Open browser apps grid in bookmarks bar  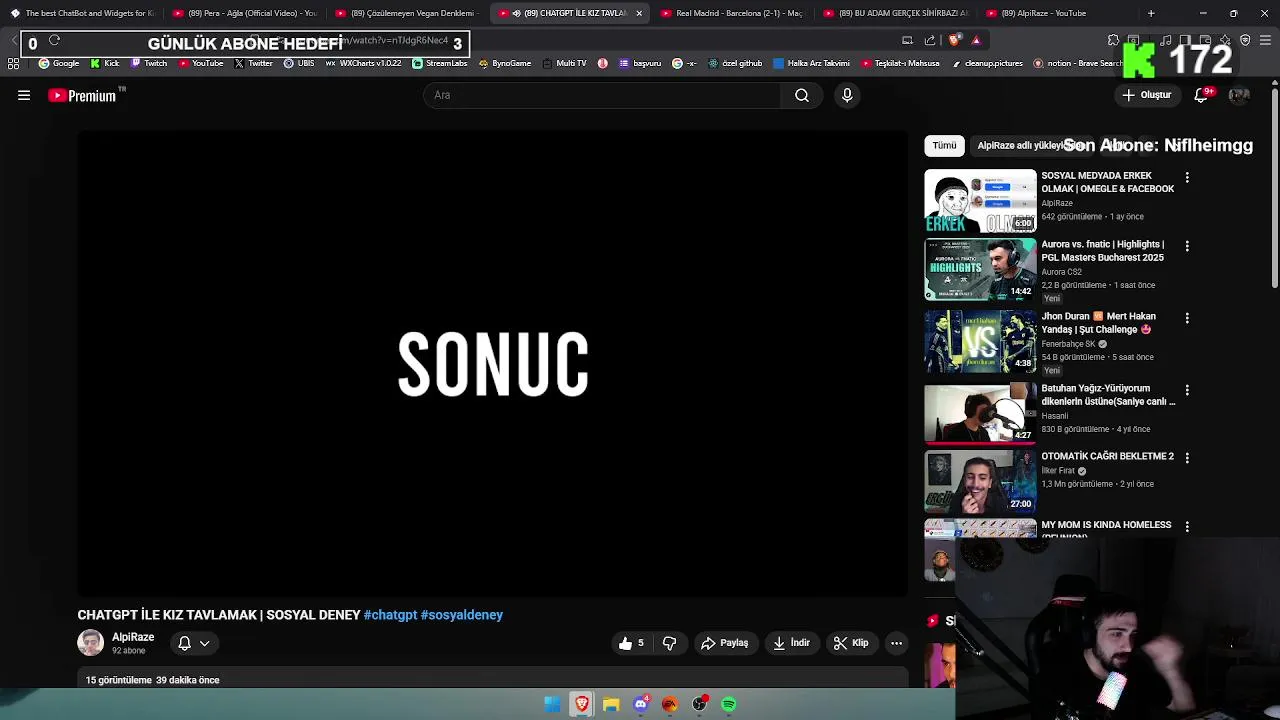pos(13,63)
